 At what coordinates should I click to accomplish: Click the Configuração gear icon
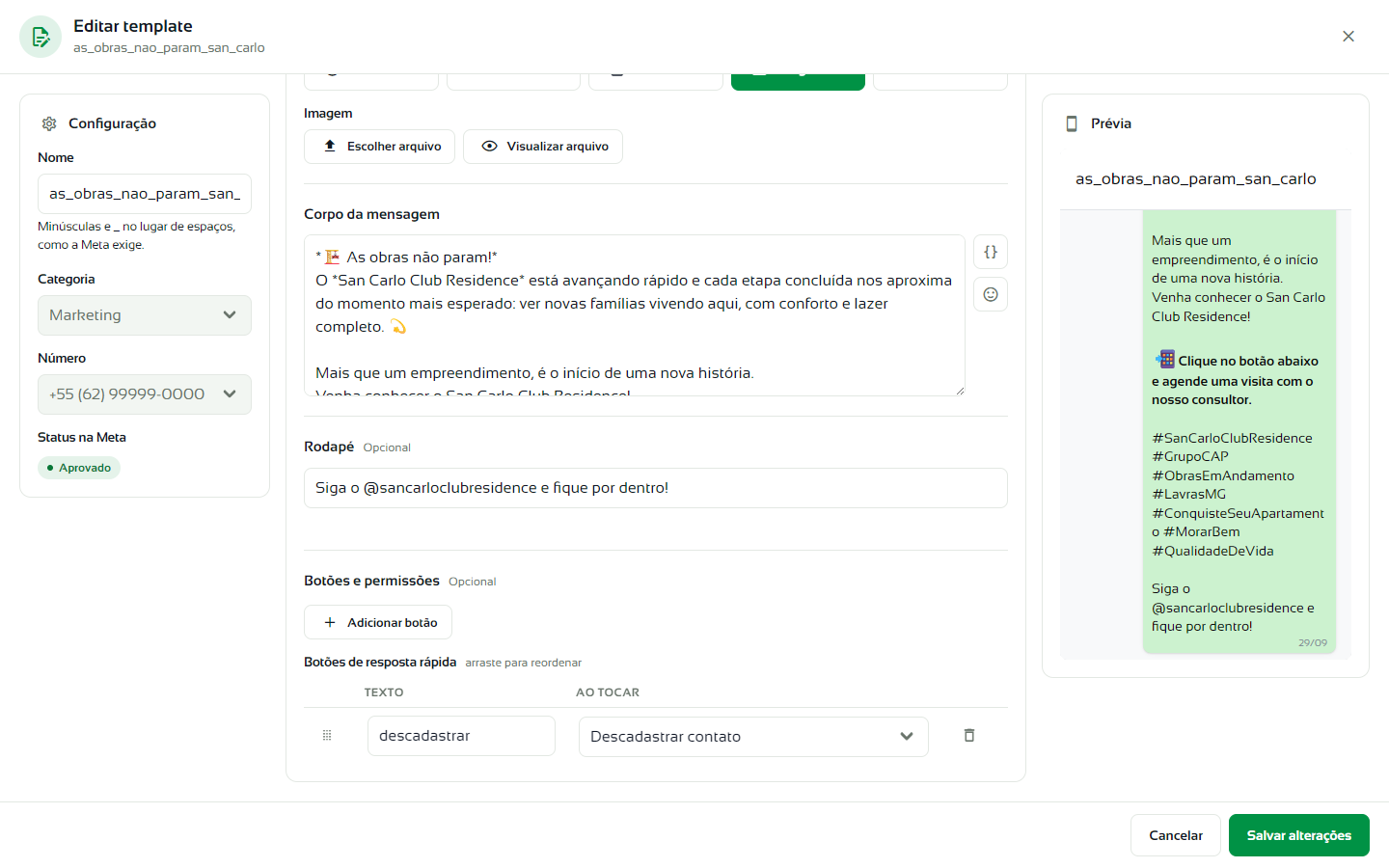click(x=49, y=123)
